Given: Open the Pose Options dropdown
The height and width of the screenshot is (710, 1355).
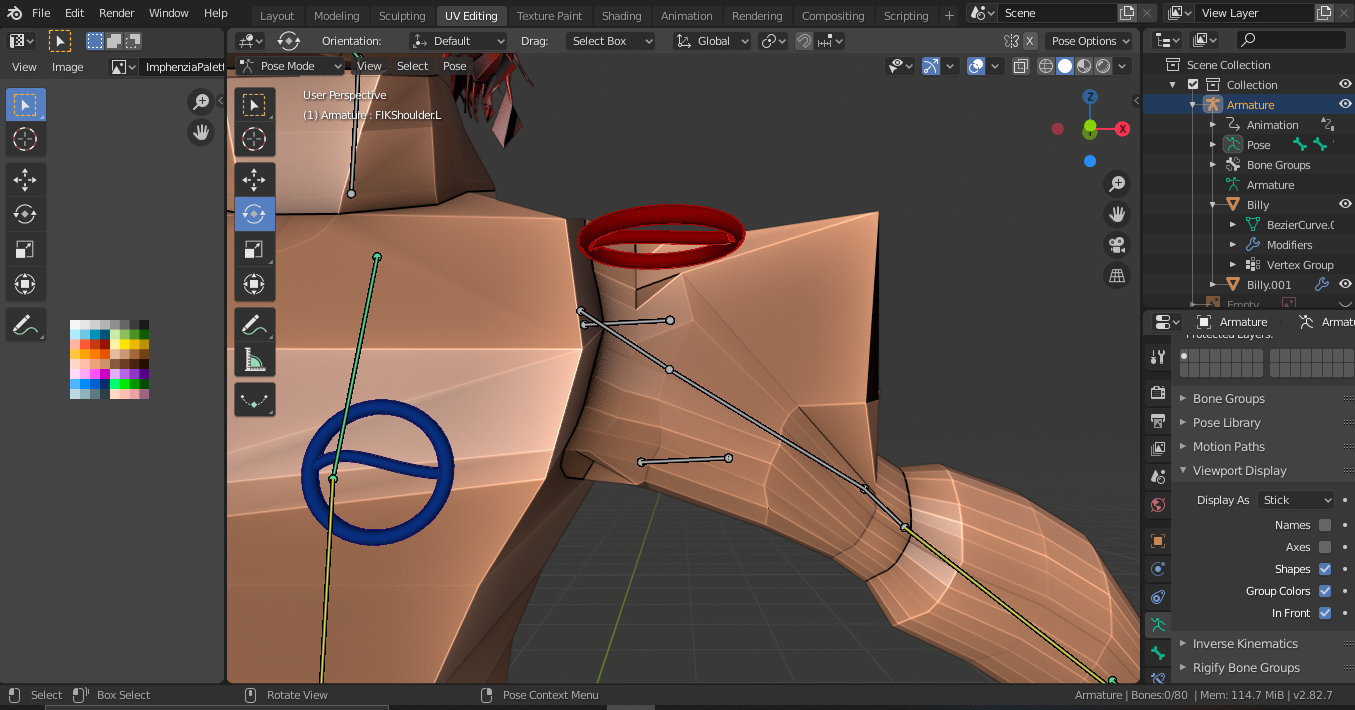Looking at the screenshot, I should point(1090,41).
